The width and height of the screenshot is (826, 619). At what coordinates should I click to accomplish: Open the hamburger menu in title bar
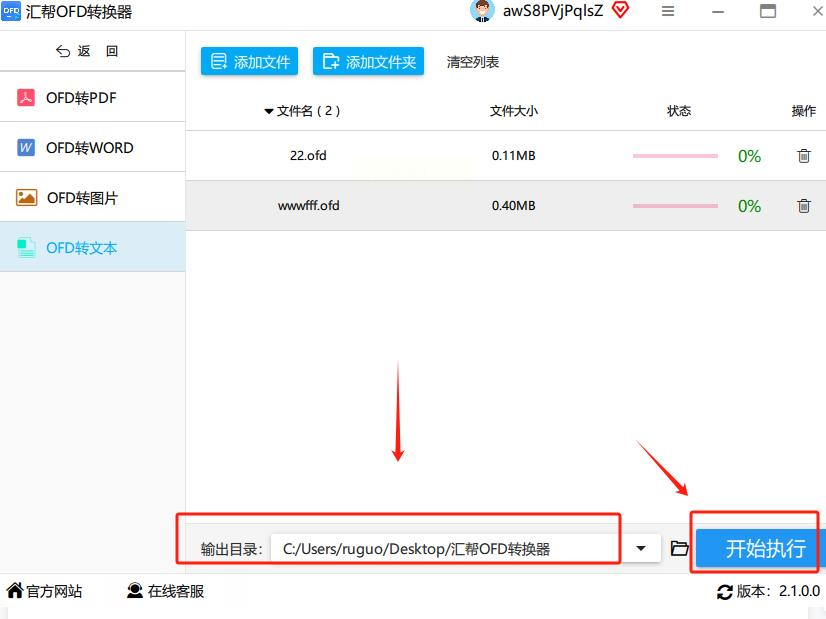(x=668, y=11)
